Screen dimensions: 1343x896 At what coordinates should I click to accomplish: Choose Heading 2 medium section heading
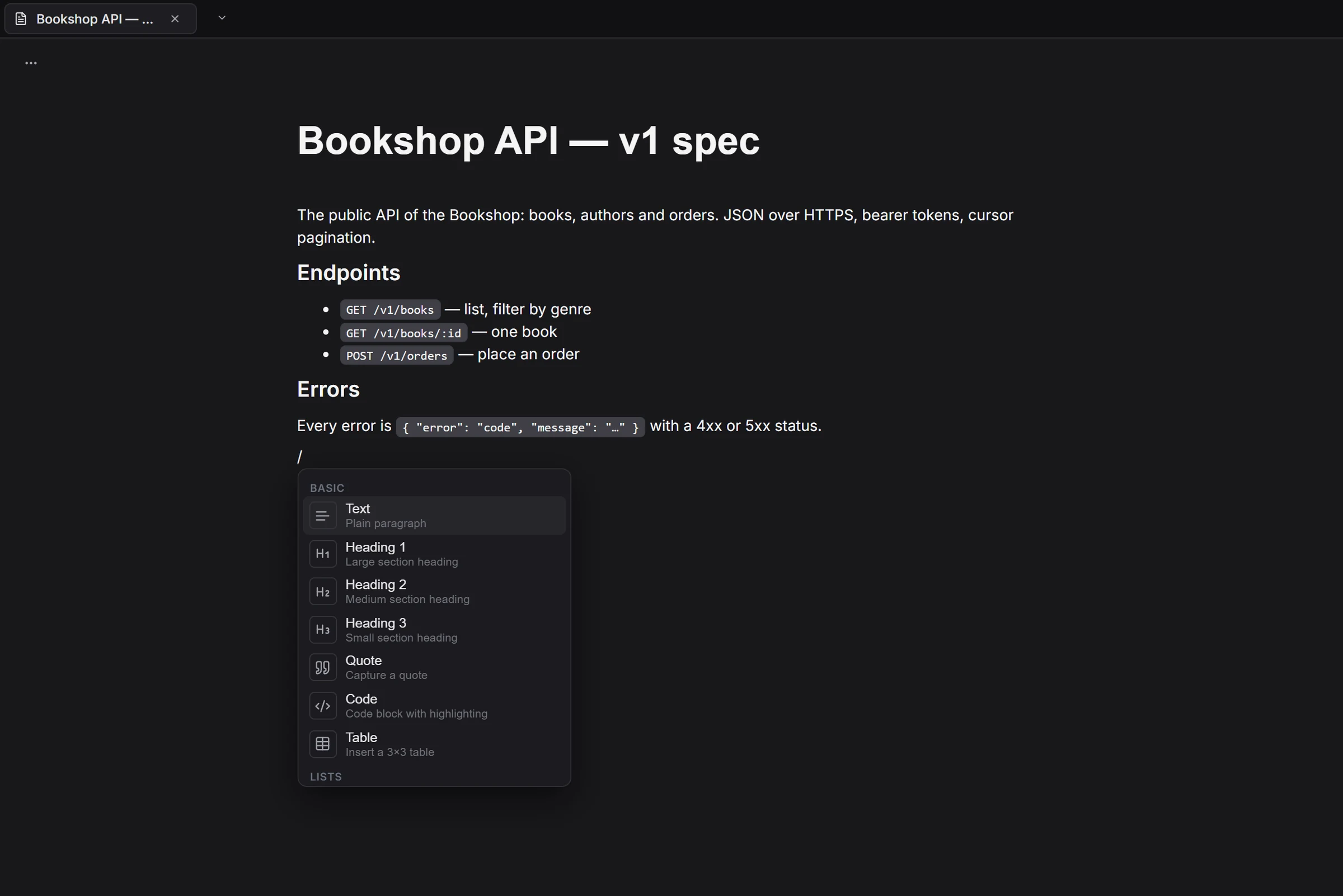(x=434, y=591)
